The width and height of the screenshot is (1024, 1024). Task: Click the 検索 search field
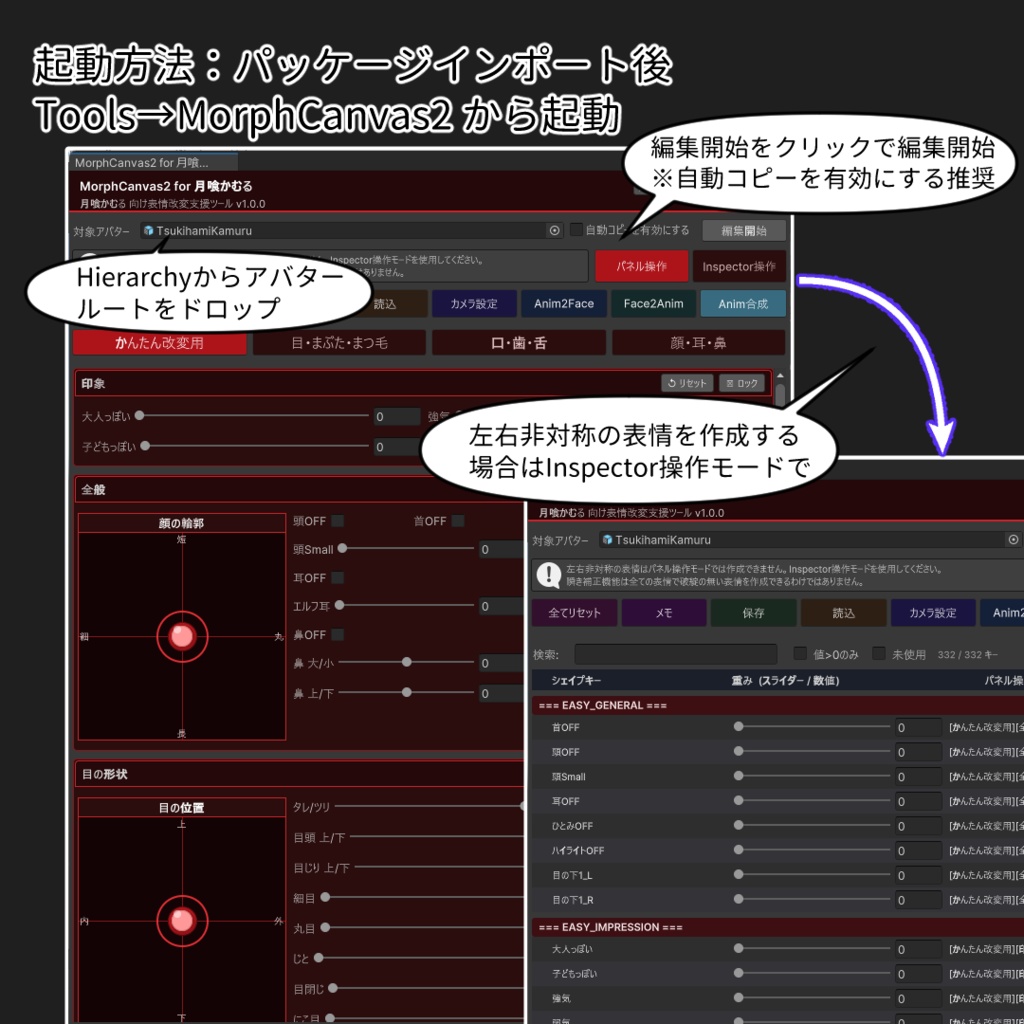pos(676,654)
